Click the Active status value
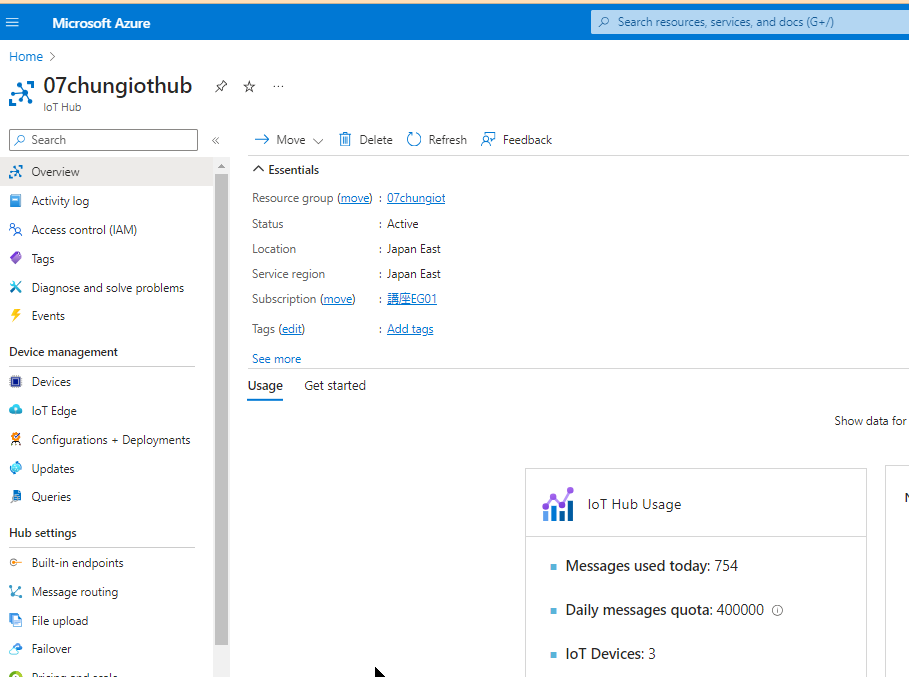909x677 pixels. [402, 224]
